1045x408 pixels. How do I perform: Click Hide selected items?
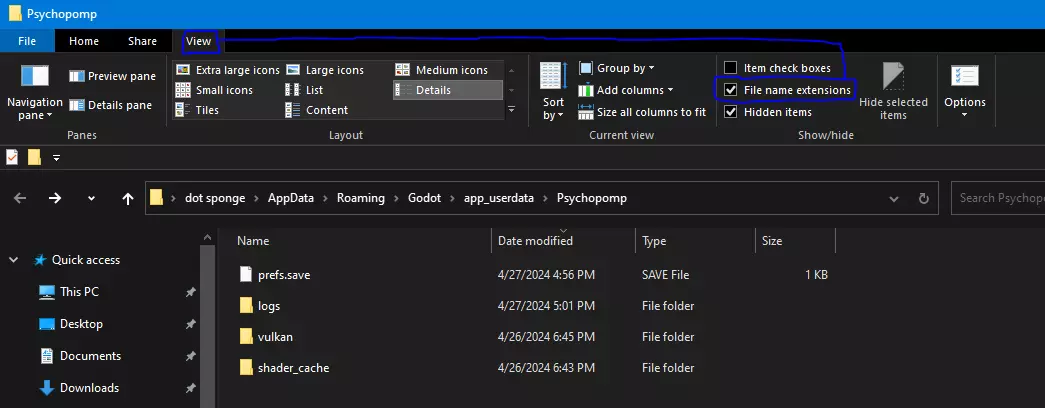click(x=893, y=92)
